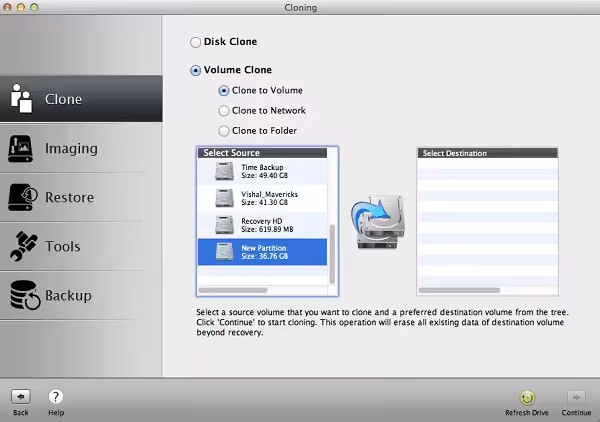Click the Back text label
Image resolution: width=600 pixels, height=422 pixels.
21,413
